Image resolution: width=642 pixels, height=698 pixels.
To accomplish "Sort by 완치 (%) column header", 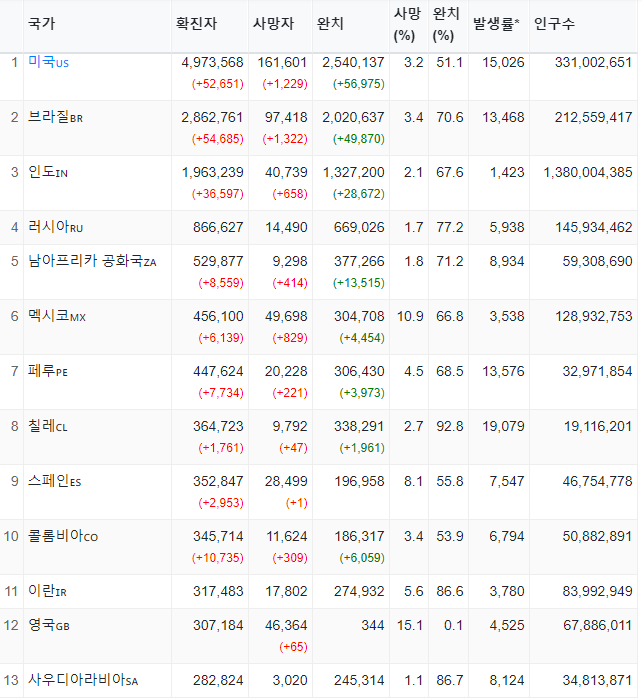I will (x=446, y=24).
